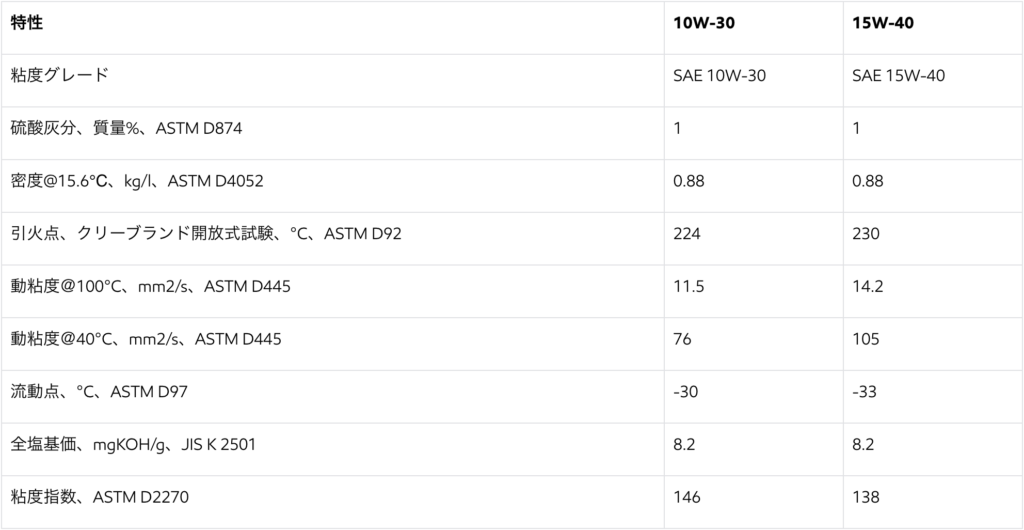Viewport: 1024px width, 530px height.
Task: Click the 密度@15.6°C ASTM D4052 label
Action: tap(137, 181)
